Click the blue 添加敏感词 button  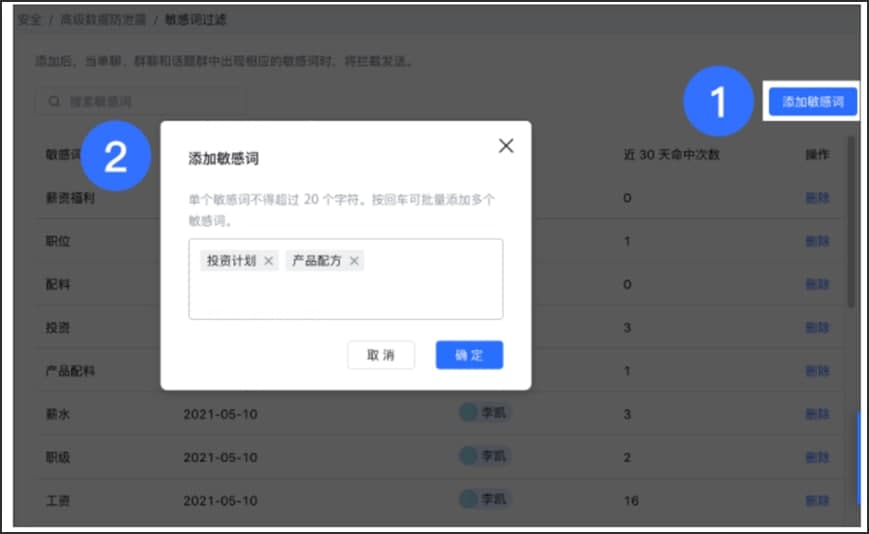point(812,102)
